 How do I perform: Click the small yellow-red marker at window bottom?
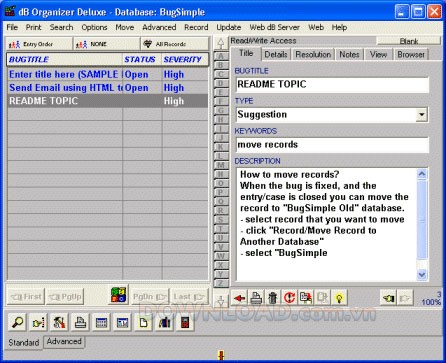click(221, 355)
